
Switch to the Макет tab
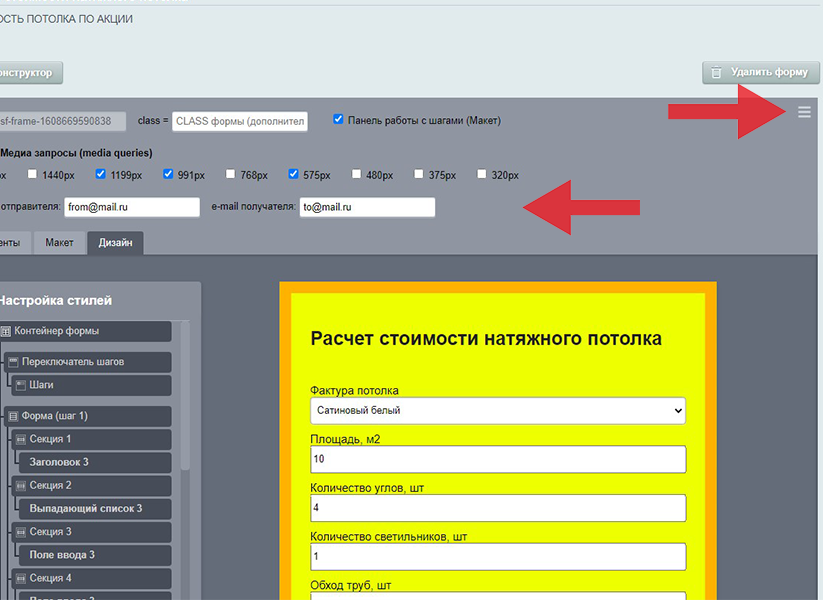tap(59, 243)
